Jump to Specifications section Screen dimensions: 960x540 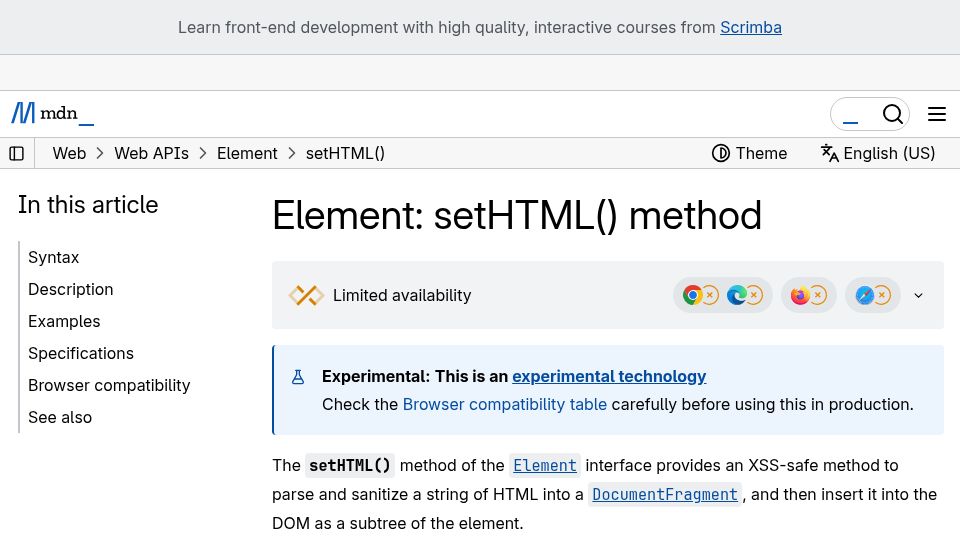click(81, 353)
